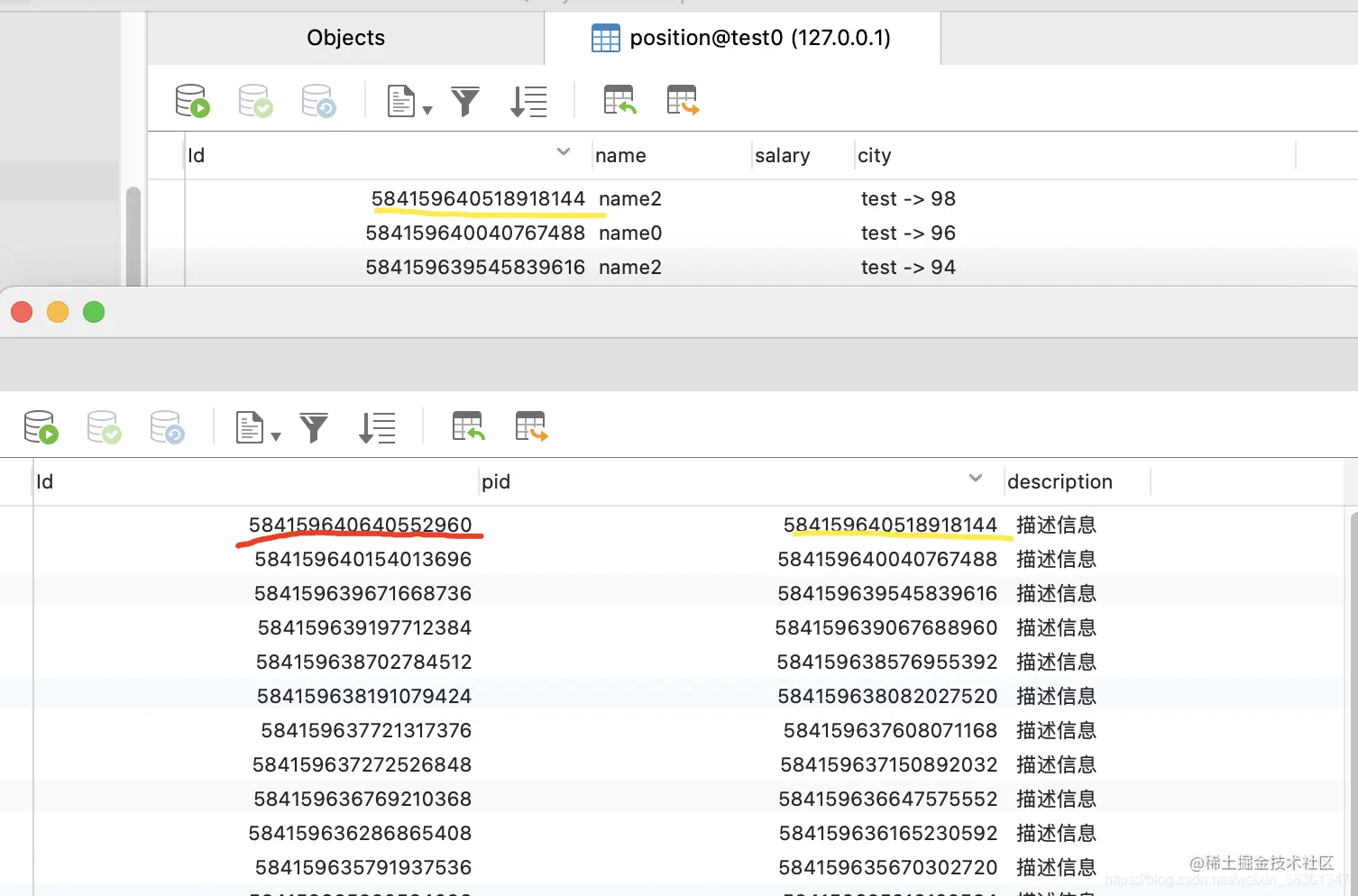Image resolution: width=1358 pixels, height=896 pixels.
Task: Select Id cell 584159638191079424
Action: coord(364,697)
